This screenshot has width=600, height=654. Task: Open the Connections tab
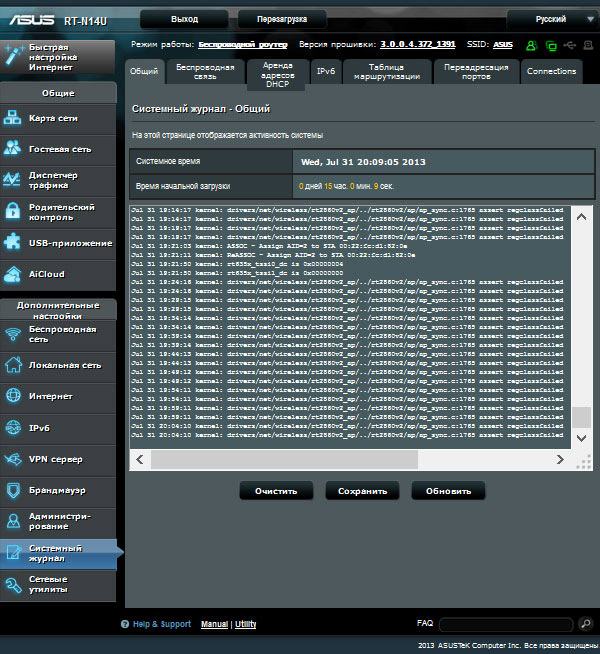click(x=551, y=71)
